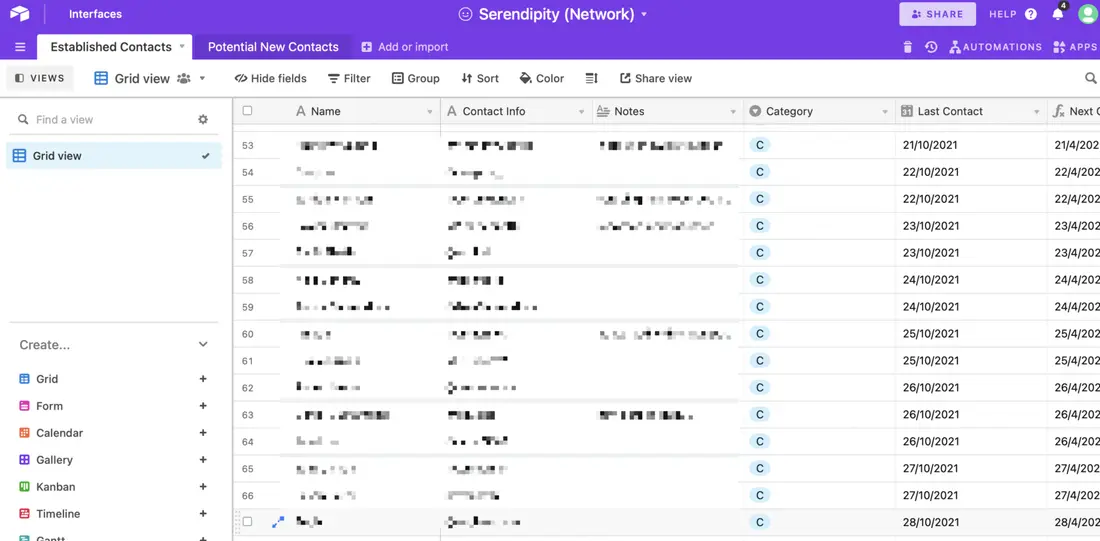Switch to Potential New Contacts tab
Viewport: 1100px width, 541px height.
point(273,47)
